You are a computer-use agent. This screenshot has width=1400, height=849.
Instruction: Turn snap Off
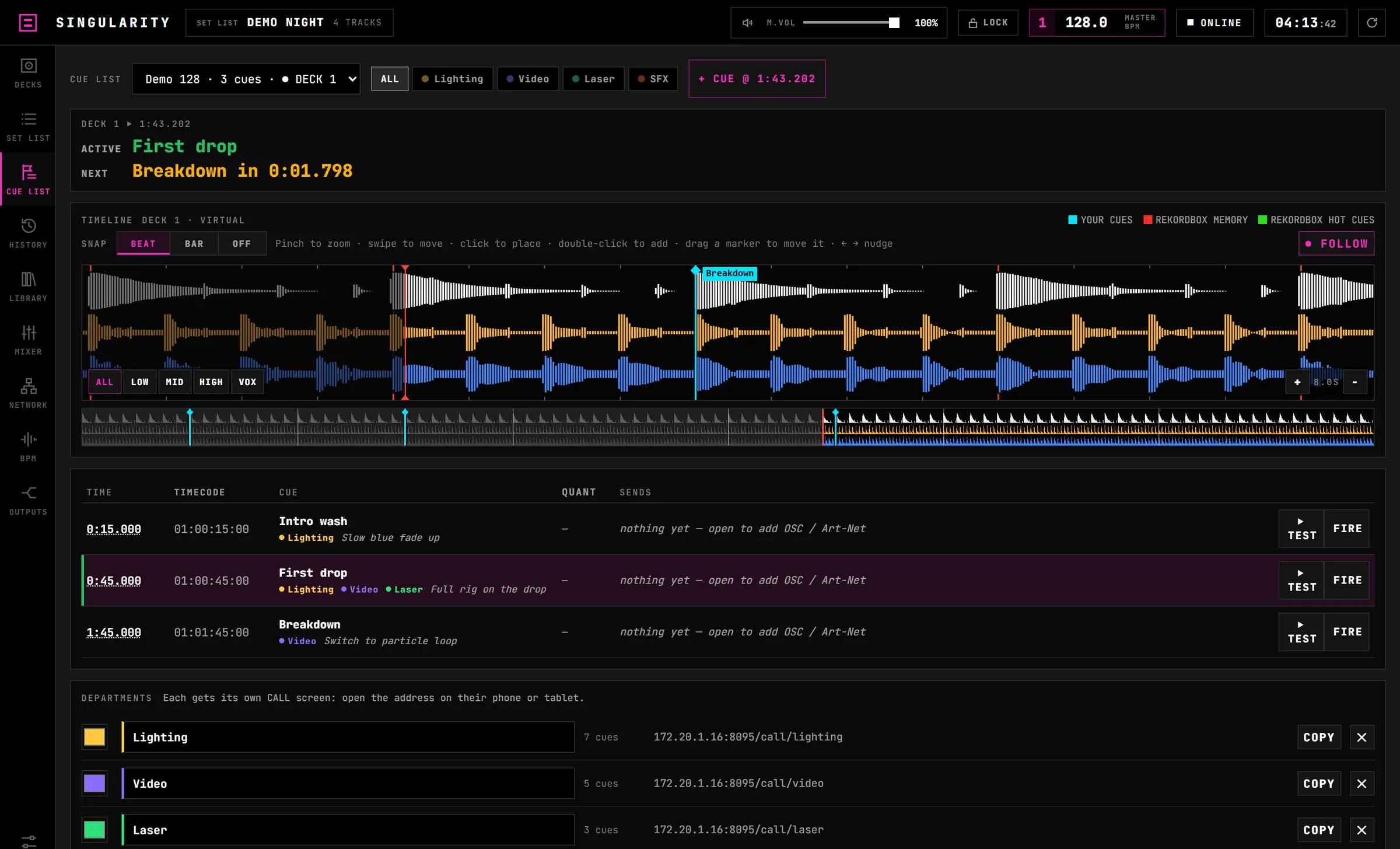(x=242, y=243)
